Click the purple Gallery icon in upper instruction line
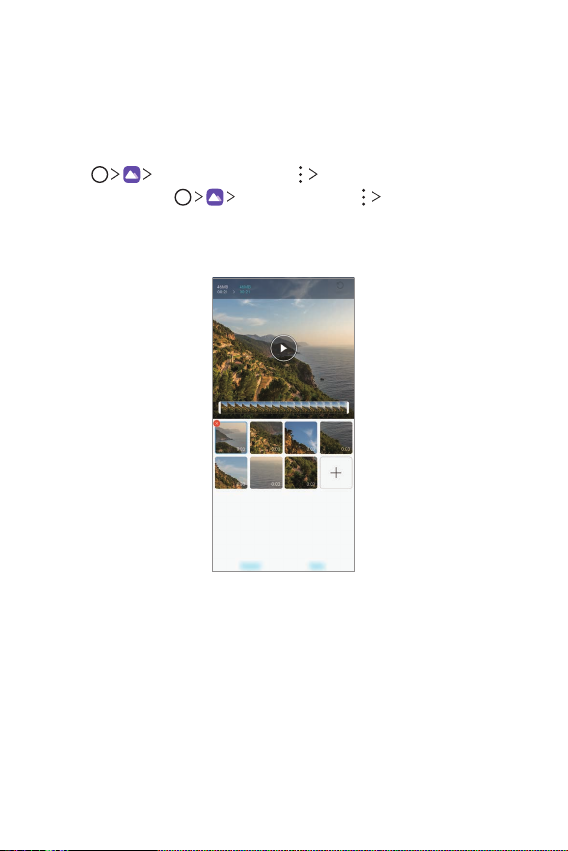 point(132,174)
